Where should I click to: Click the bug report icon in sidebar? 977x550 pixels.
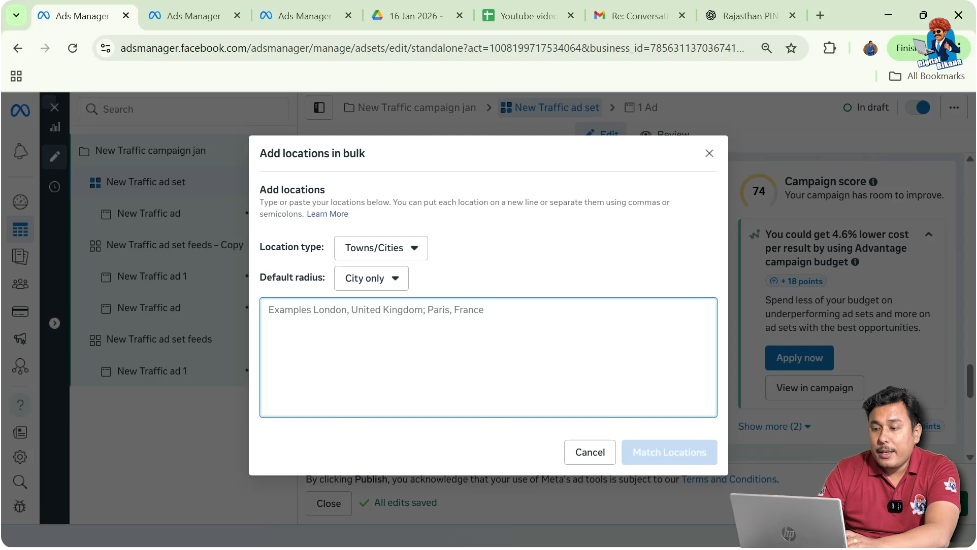(x=20, y=506)
